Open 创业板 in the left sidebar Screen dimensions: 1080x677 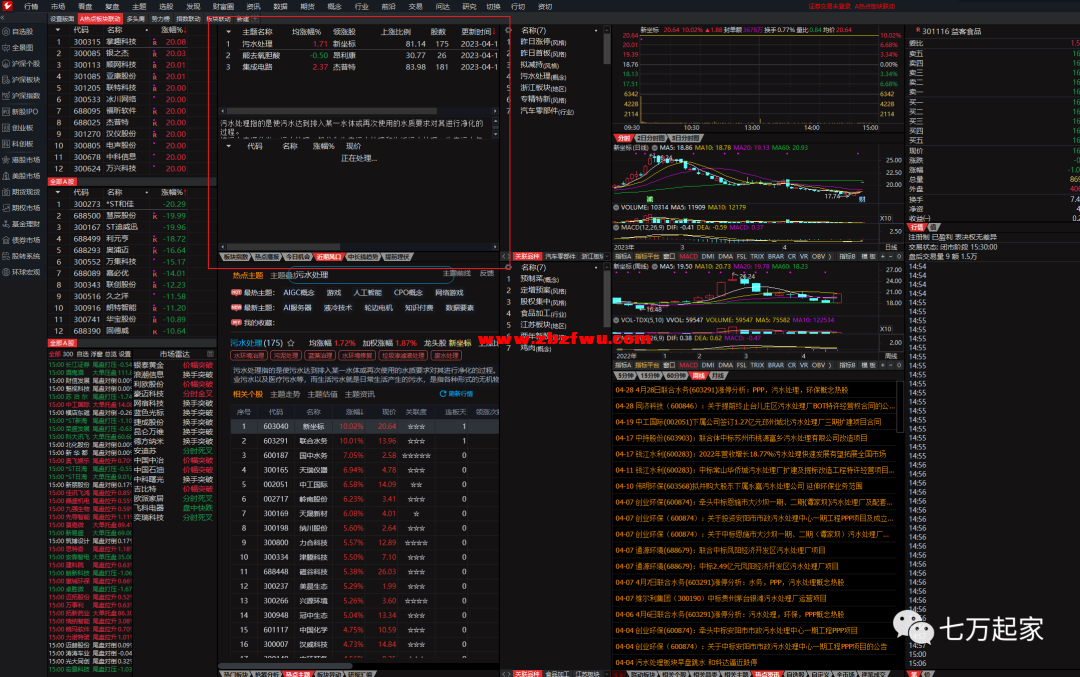[19, 127]
